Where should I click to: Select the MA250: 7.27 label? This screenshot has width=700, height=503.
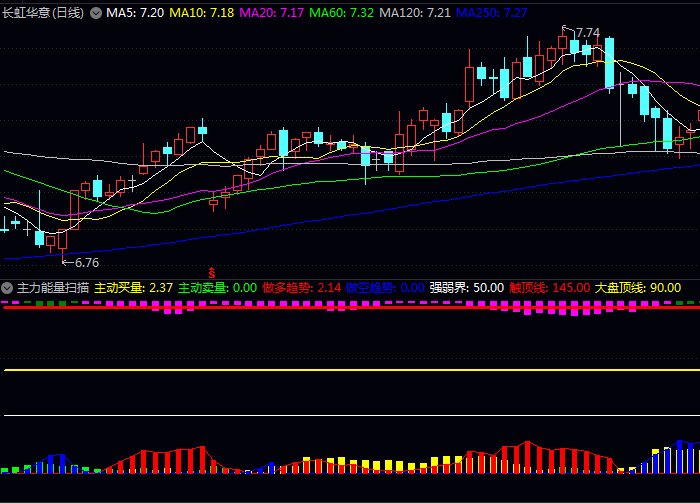click(492, 13)
